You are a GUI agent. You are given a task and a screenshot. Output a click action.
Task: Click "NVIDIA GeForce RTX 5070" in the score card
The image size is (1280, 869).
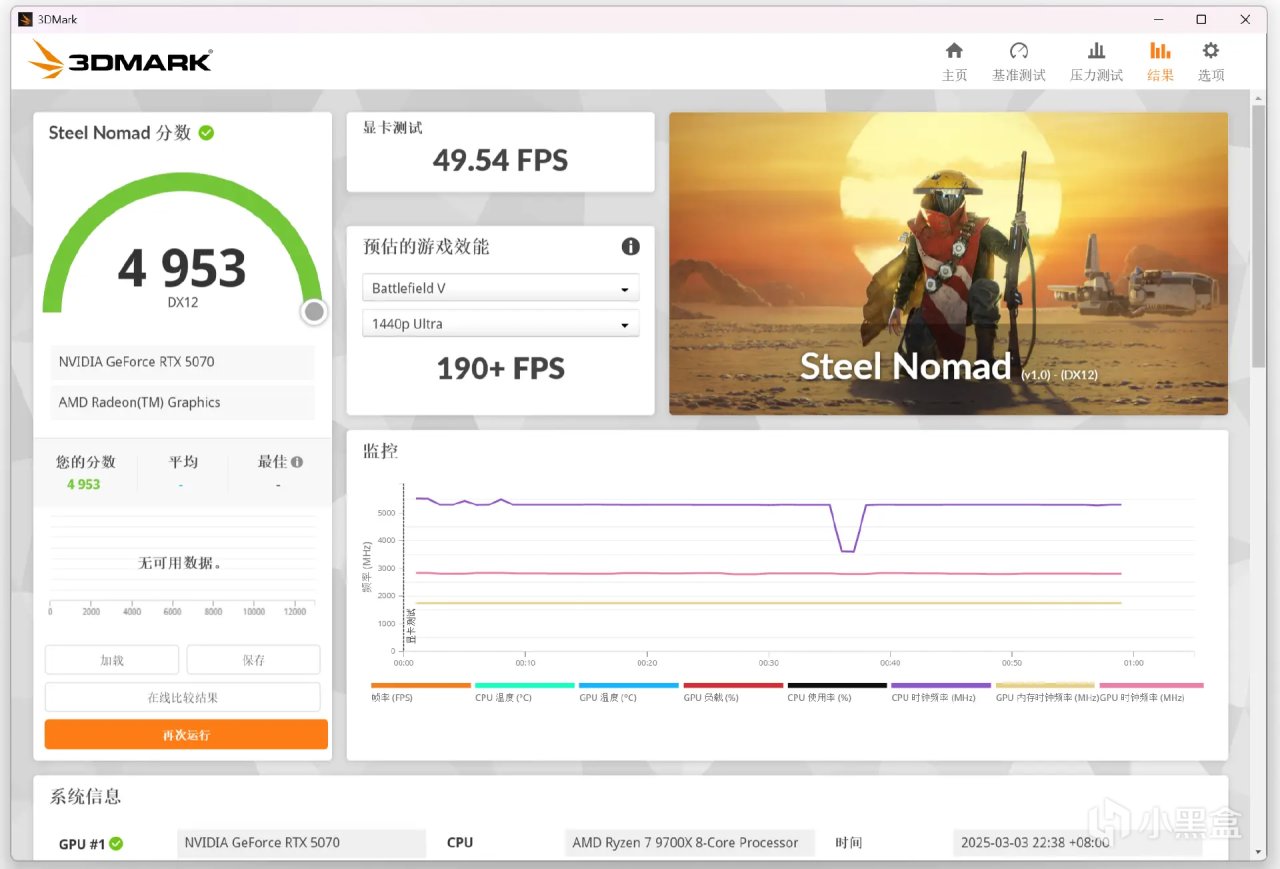click(182, 362)
